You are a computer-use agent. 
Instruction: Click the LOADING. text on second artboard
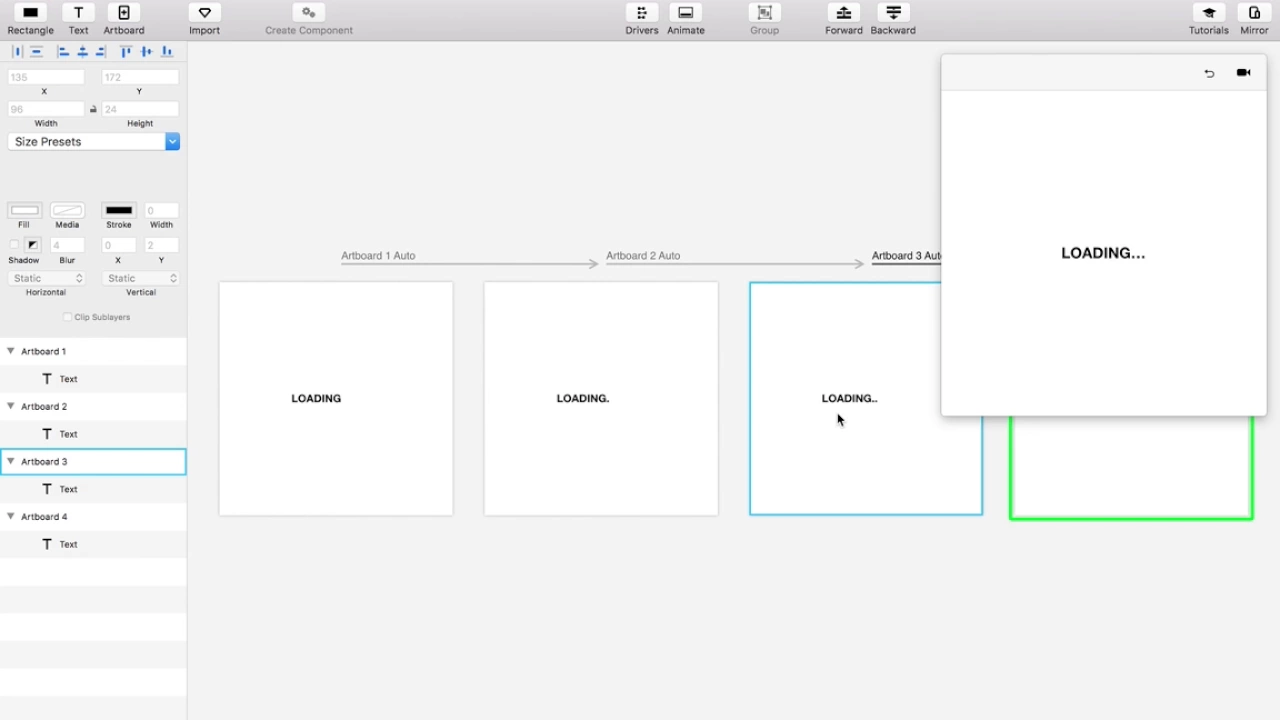tap(583, 398)
